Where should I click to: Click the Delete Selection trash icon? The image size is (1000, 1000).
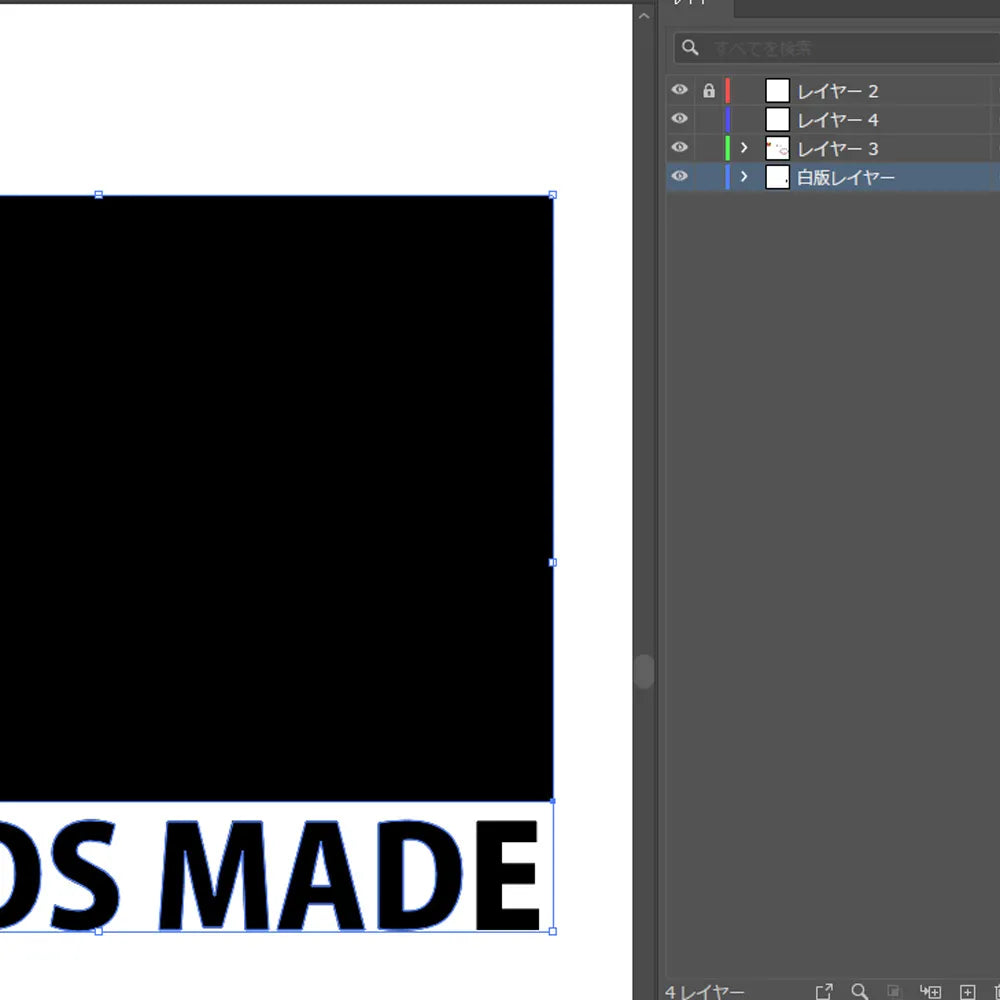click(x=996, y=991)
